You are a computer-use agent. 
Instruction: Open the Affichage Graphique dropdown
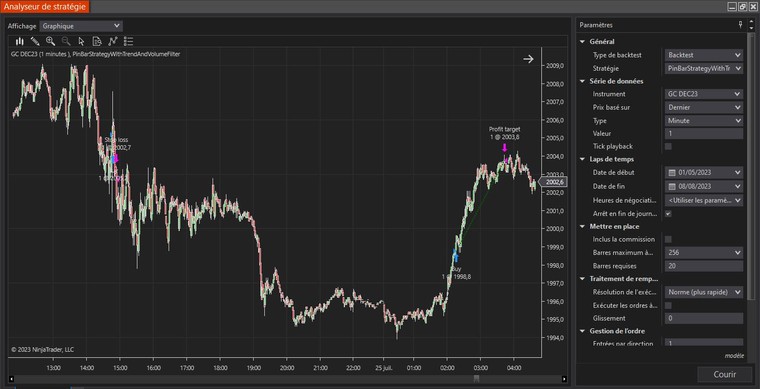[81, 26]
